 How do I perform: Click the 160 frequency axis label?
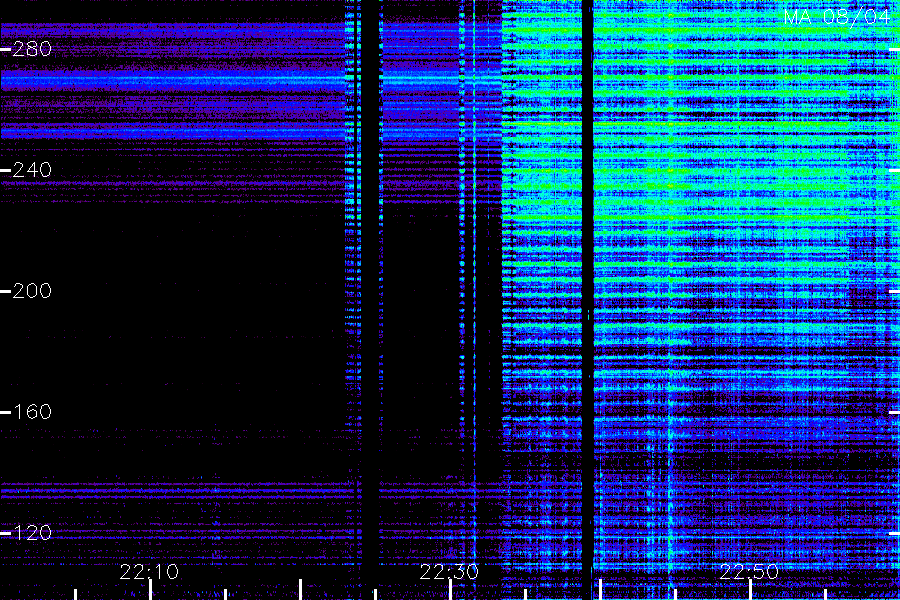[32, 412]
